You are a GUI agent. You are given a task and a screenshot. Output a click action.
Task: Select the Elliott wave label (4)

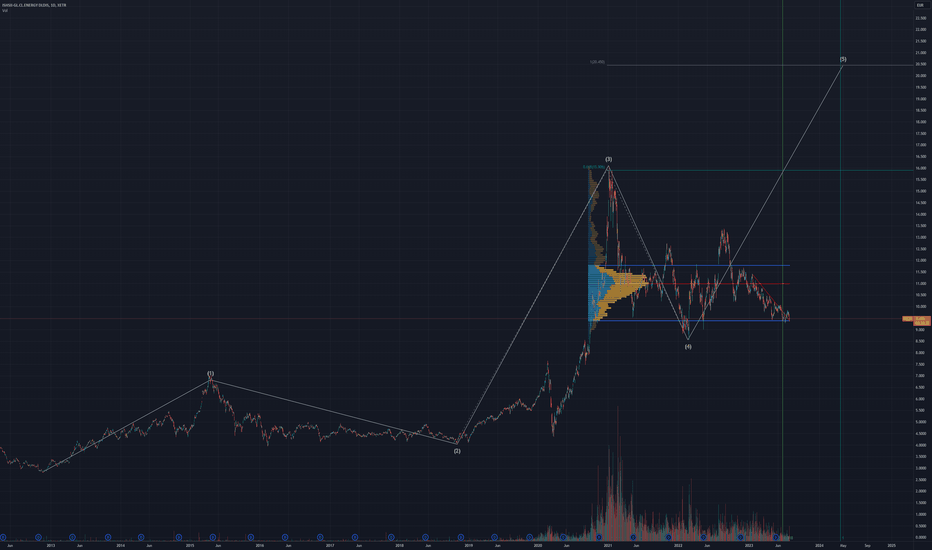pyautogui.click(x=688, y=347)
